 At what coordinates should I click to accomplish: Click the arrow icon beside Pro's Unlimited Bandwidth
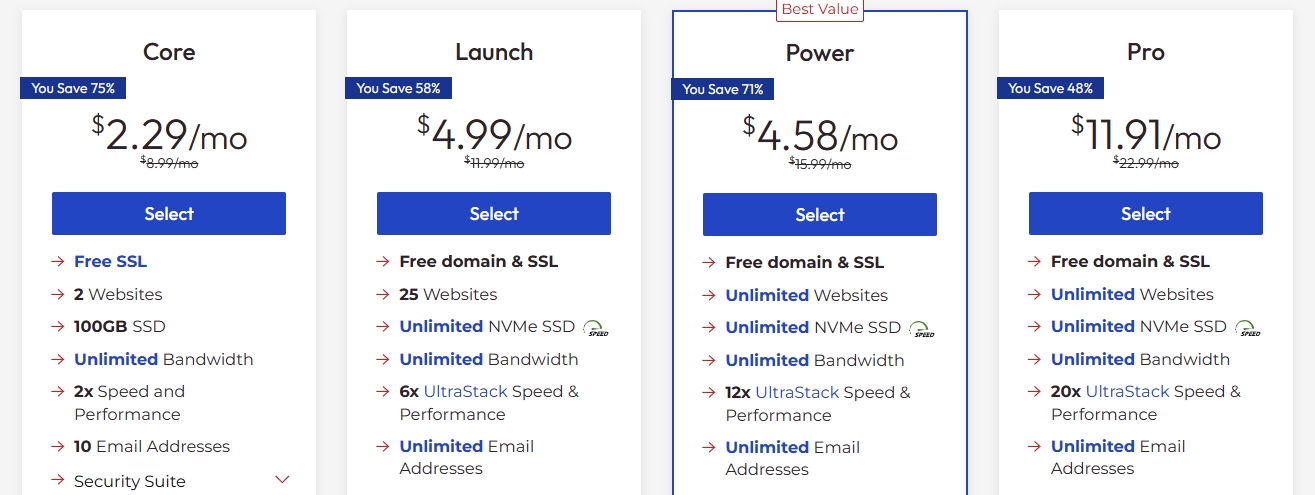[1035, 360]
